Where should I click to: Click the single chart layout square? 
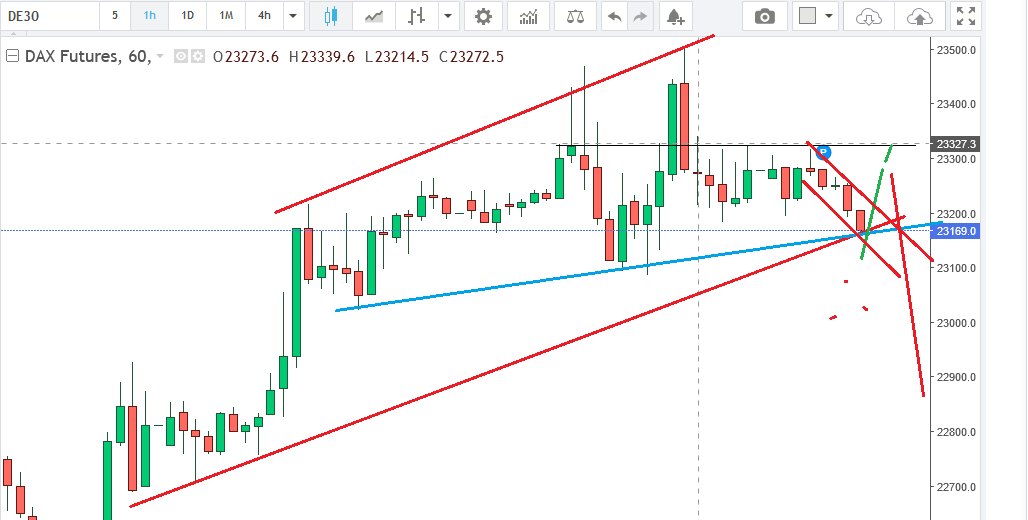(807, 16)
